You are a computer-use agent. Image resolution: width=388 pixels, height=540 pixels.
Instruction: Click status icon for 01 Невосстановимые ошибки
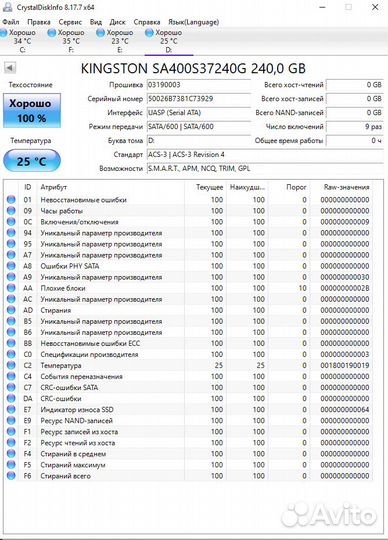click(x=11, y=199)
